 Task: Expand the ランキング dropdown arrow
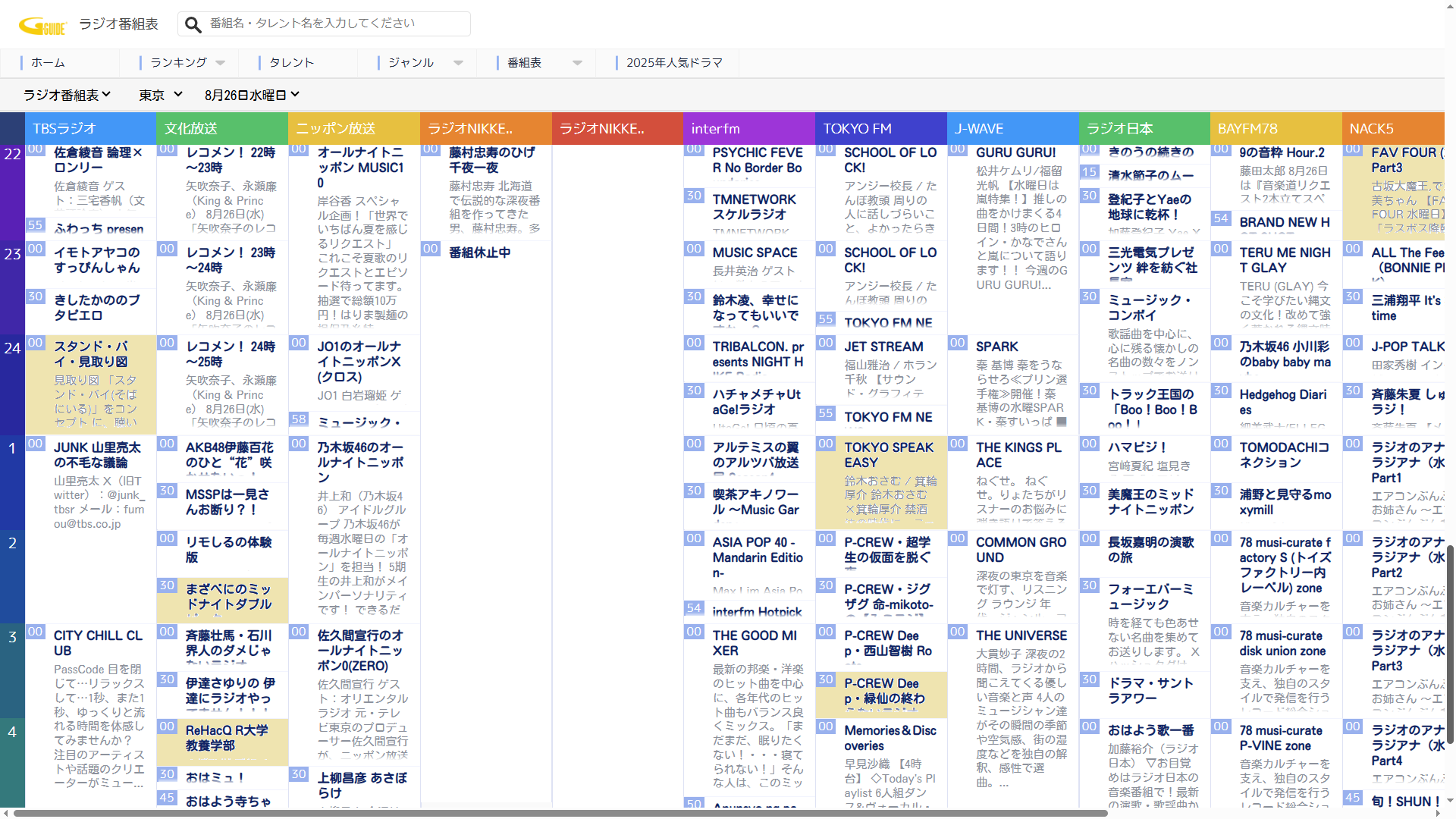(x=221, y=63)
